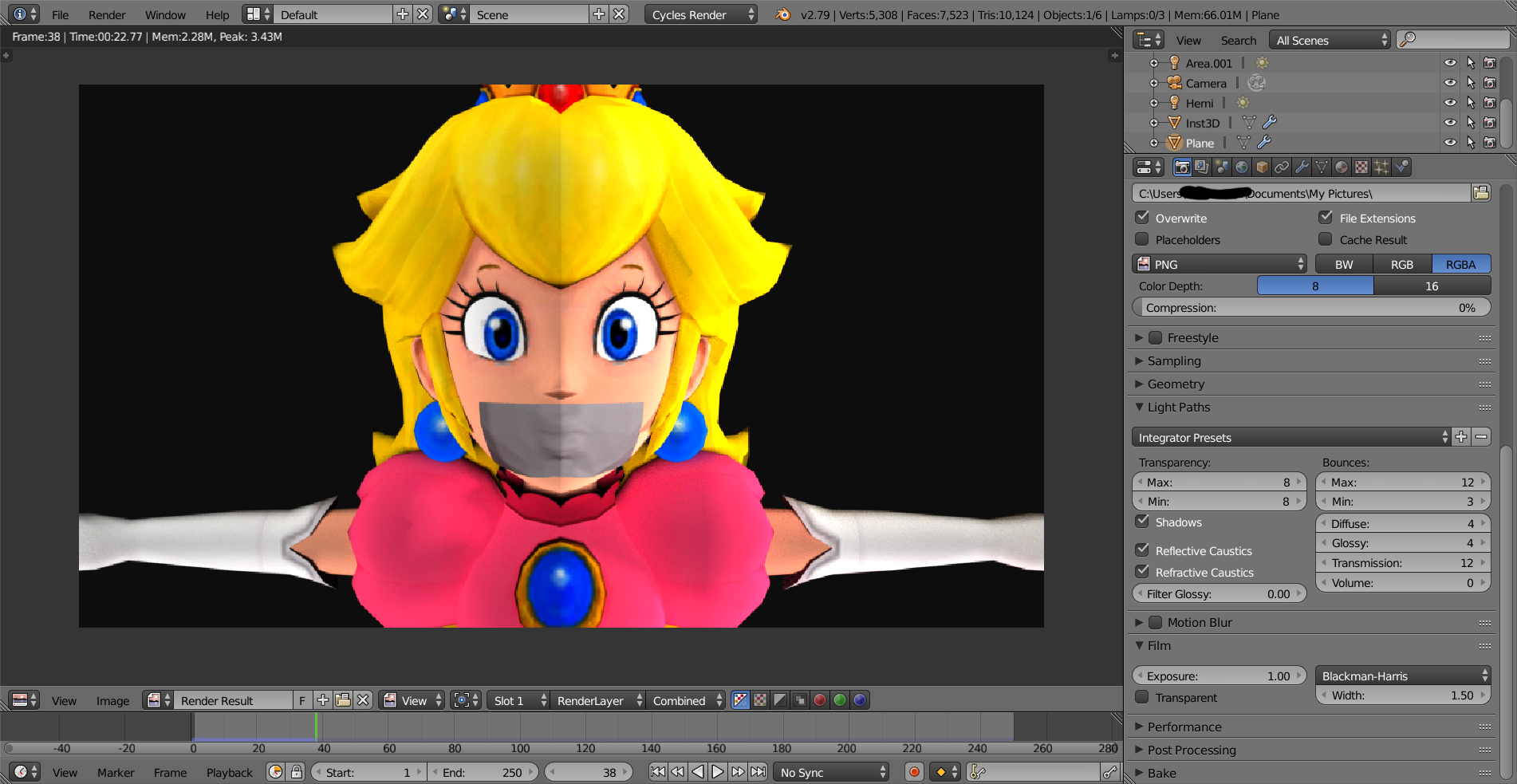1517x784 pixels.
Task: Open the File menu
Action: click(61, 14)
